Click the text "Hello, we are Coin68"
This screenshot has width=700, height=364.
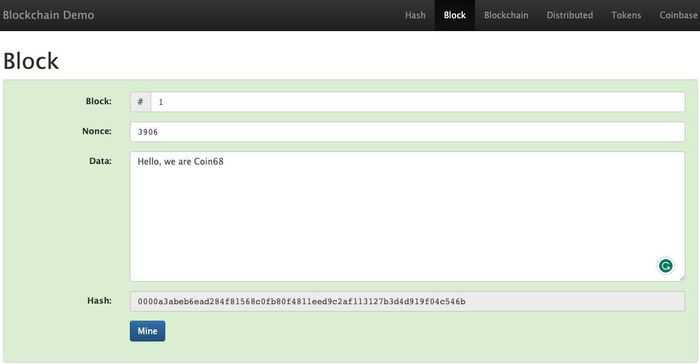(x=180, y=162)
